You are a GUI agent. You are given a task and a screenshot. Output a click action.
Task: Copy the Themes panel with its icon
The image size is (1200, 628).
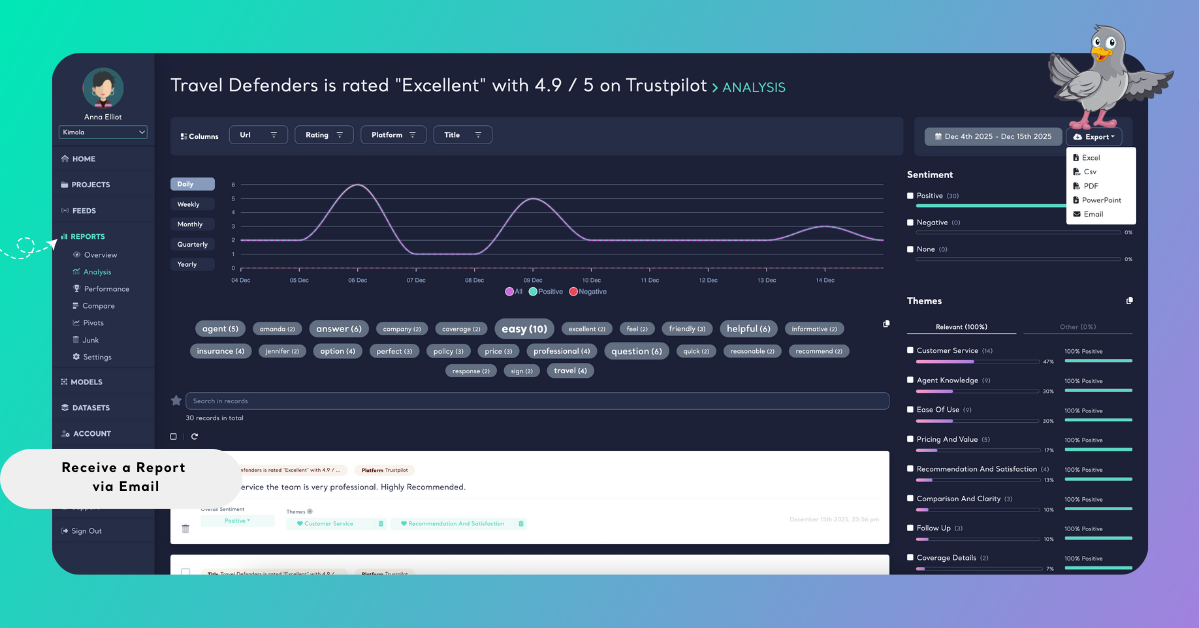click(1129, 300)
